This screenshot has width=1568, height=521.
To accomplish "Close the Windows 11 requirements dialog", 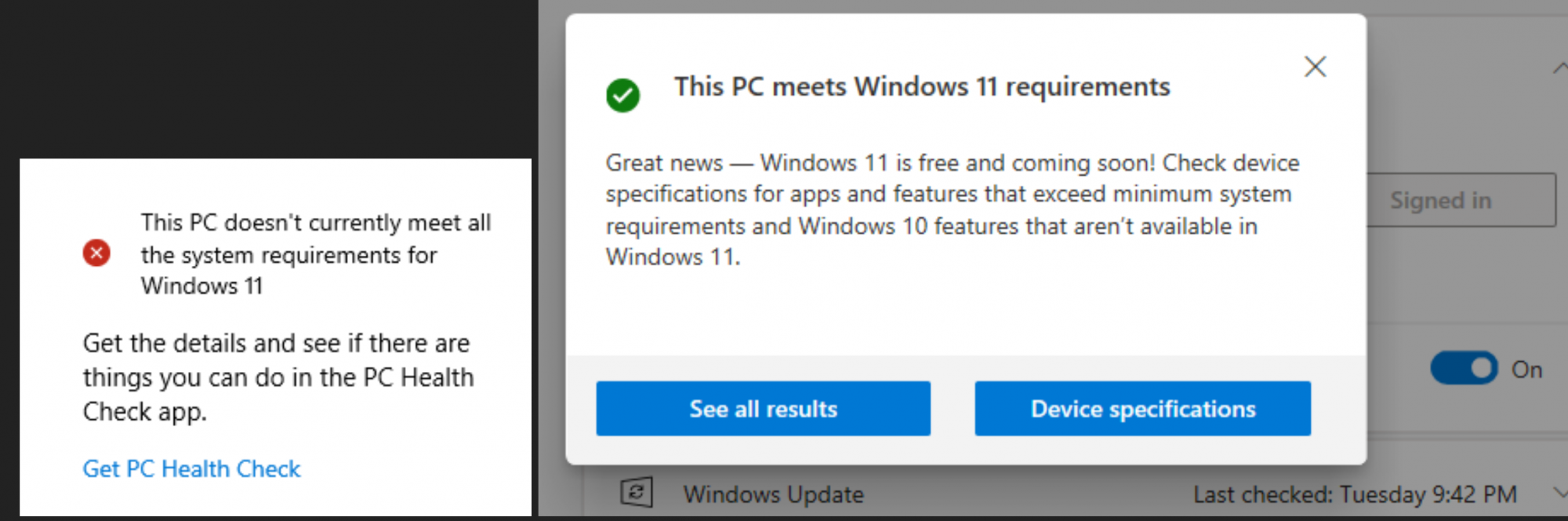I will pos(1315,67).
